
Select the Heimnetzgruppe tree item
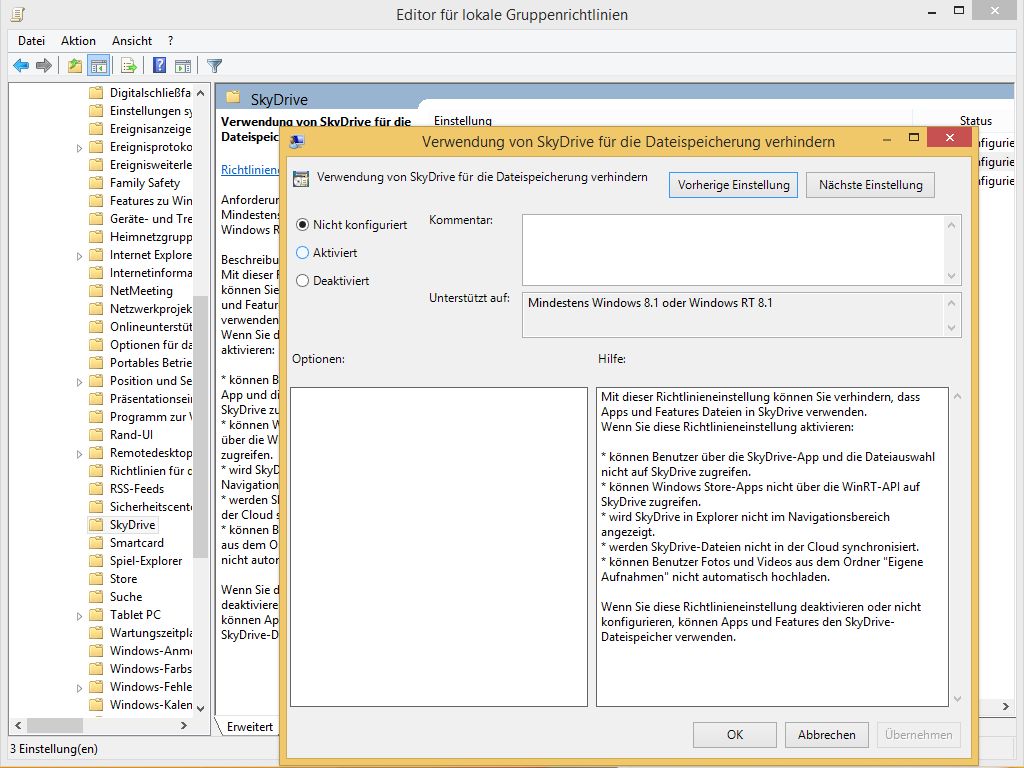coord(150,236)
